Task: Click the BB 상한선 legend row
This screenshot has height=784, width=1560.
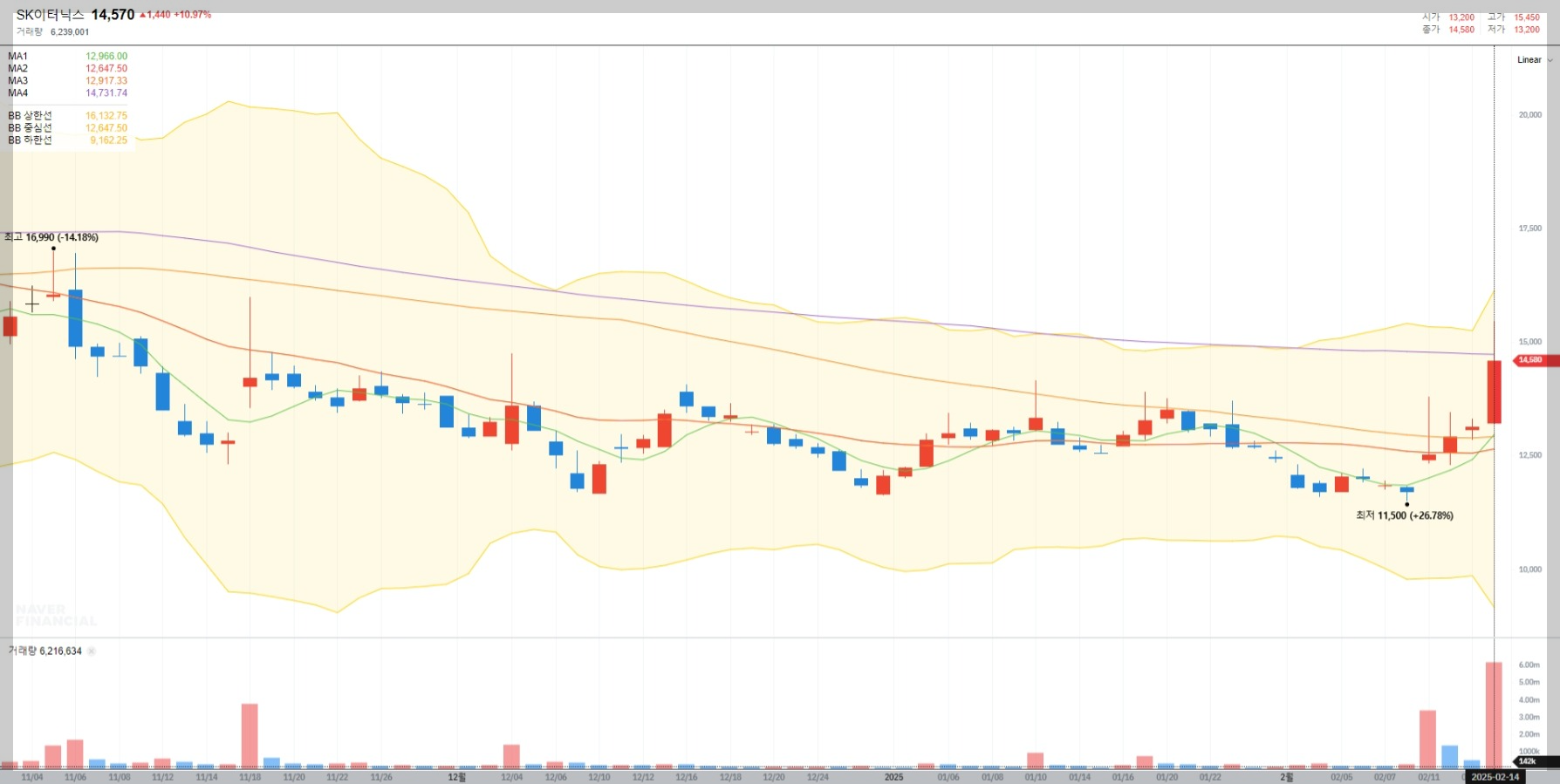Action: pos(68,116)
